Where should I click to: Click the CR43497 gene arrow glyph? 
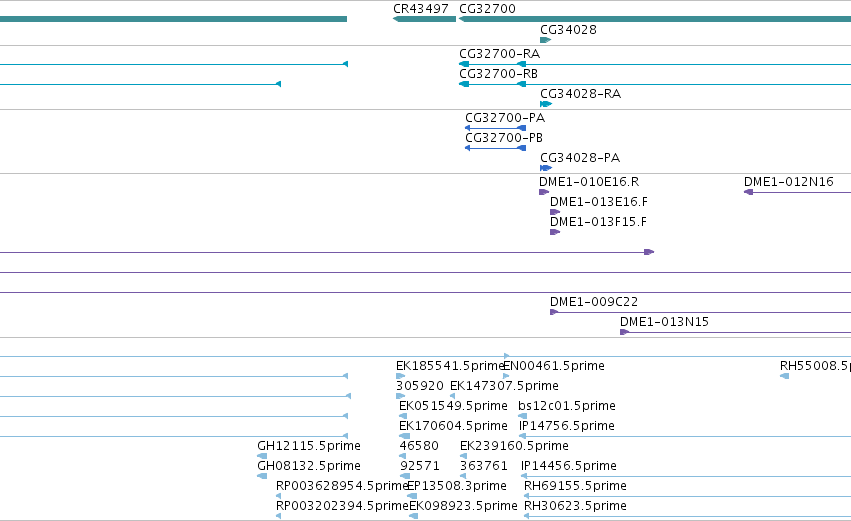424,19
